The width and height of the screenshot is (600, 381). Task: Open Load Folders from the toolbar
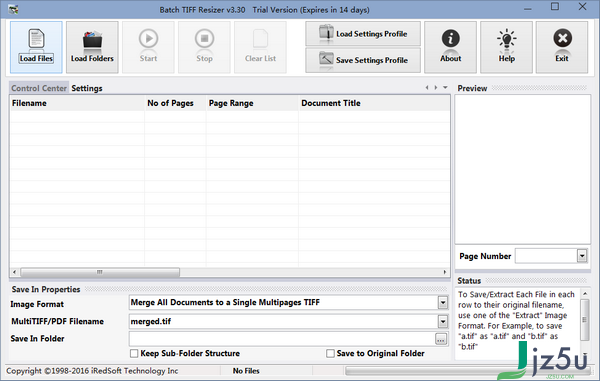(92, 47)
